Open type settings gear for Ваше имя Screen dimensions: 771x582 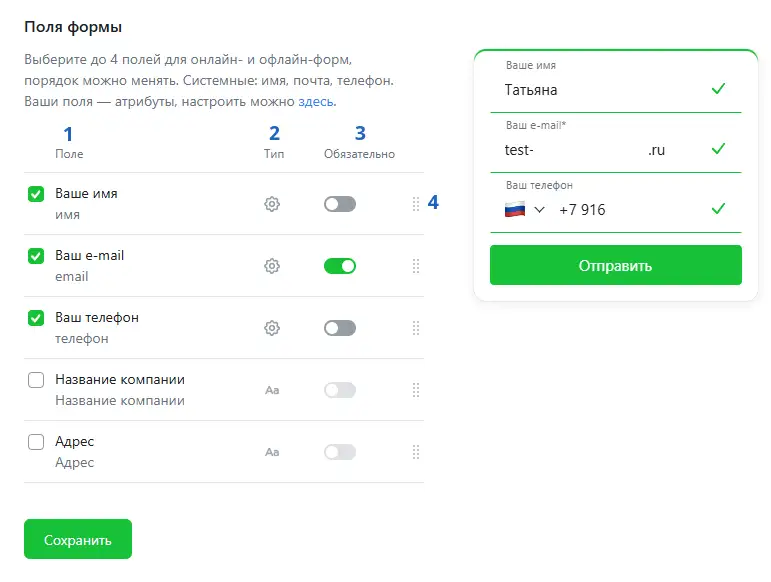pyautogui.click(x=272, y=204)
